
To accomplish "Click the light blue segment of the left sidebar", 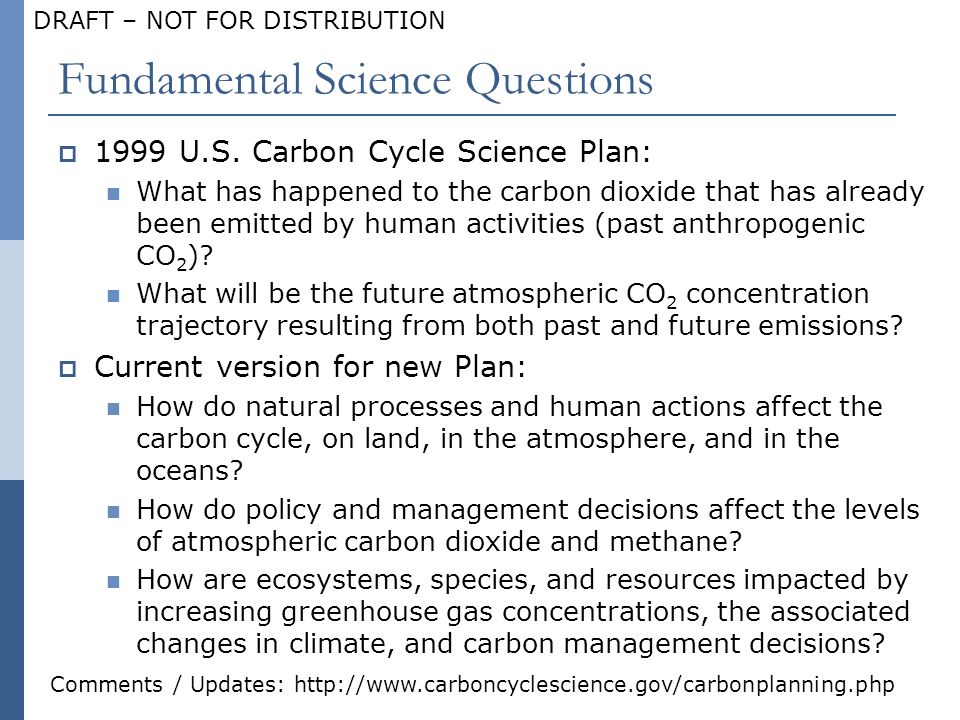I will [x=12, y=360].
